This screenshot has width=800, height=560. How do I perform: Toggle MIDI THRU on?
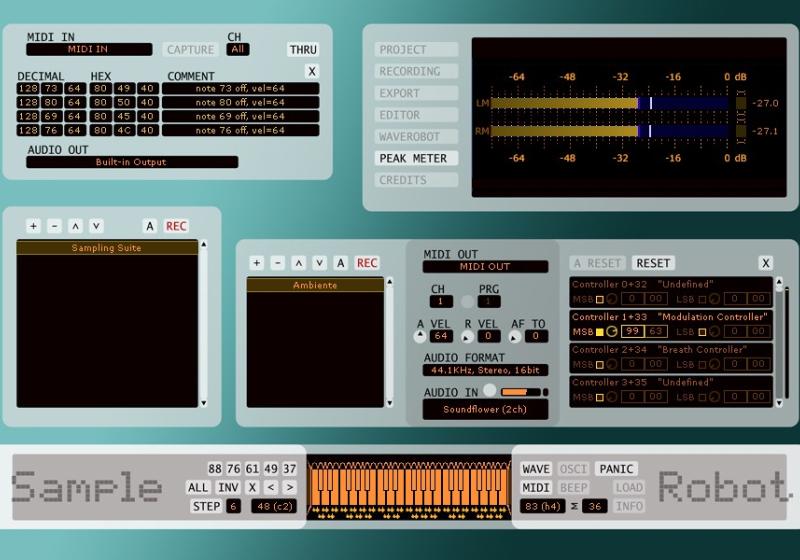303,49
